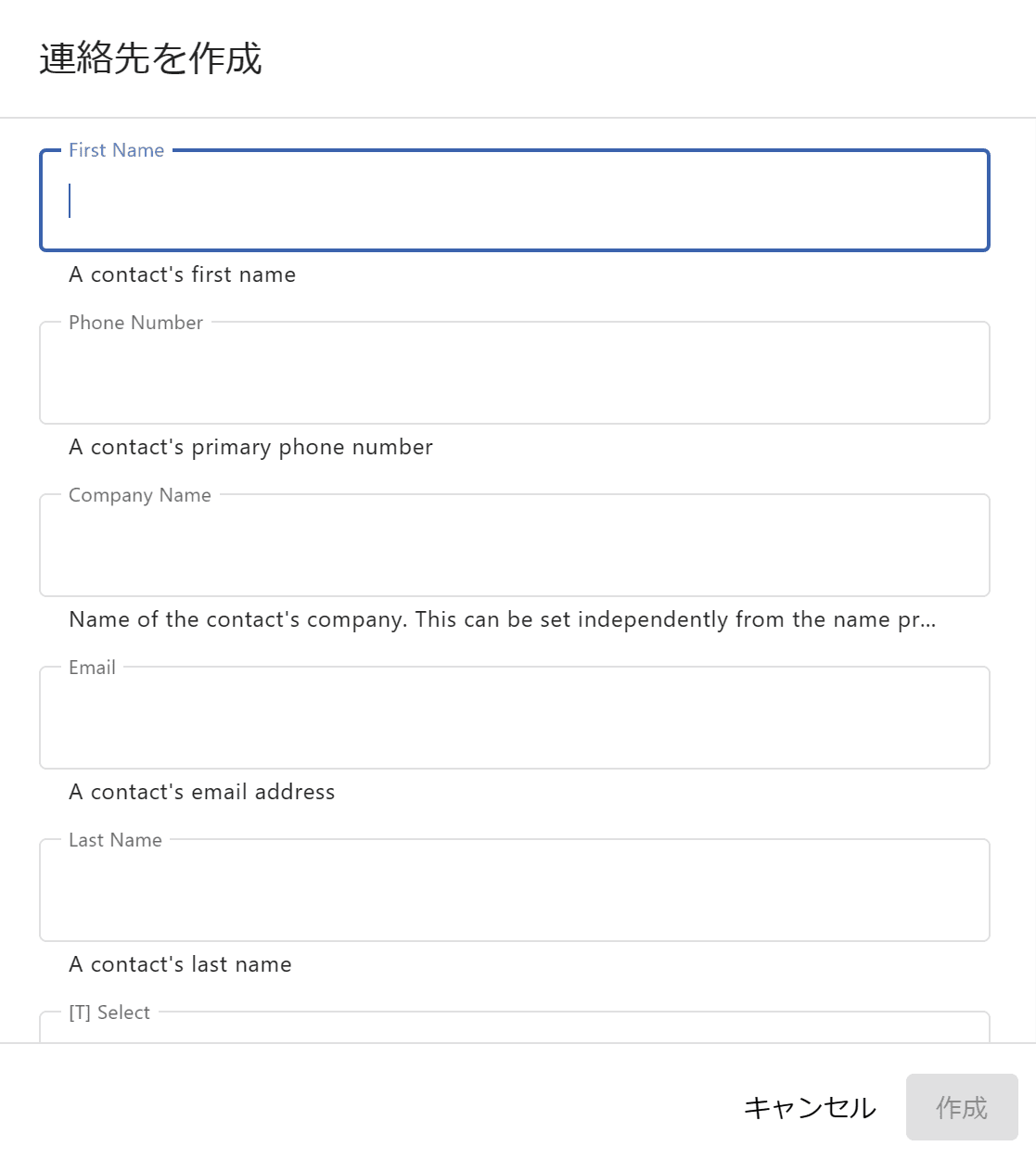Image resolution: width=1036 pixels, height=1159 pixels.
Task: Click the "A contact's email address" hint
Action: [x=201, y=792]
